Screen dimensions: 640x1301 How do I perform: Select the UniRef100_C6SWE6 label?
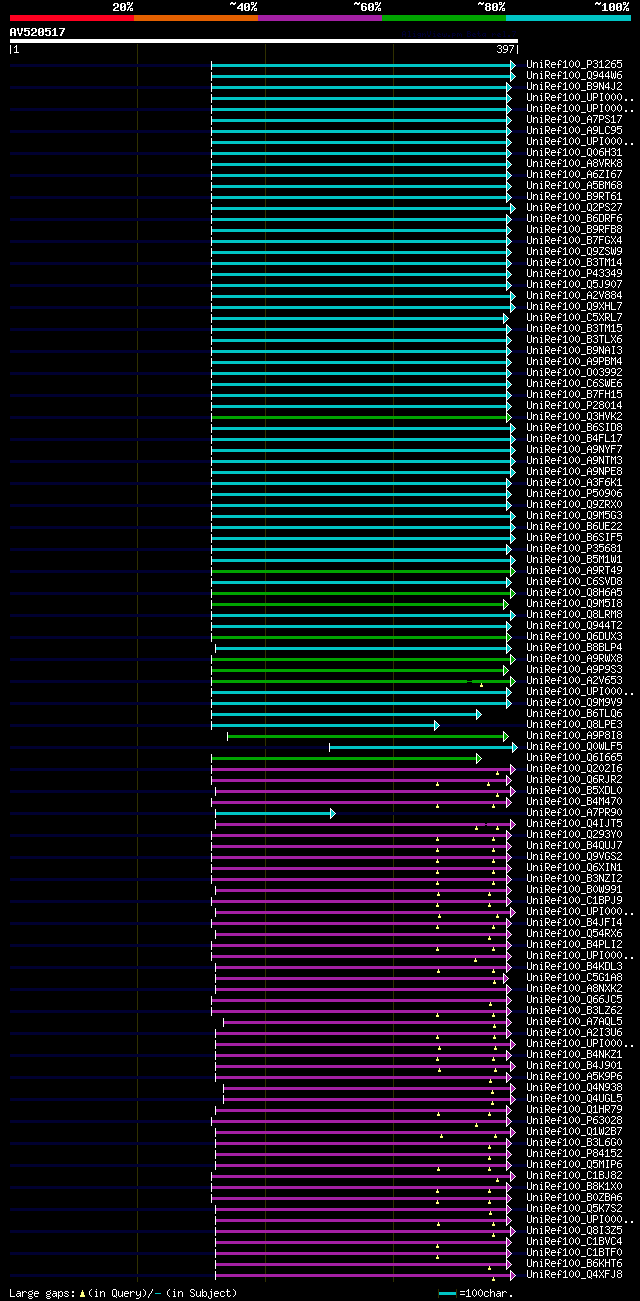(x=574, y=384)
